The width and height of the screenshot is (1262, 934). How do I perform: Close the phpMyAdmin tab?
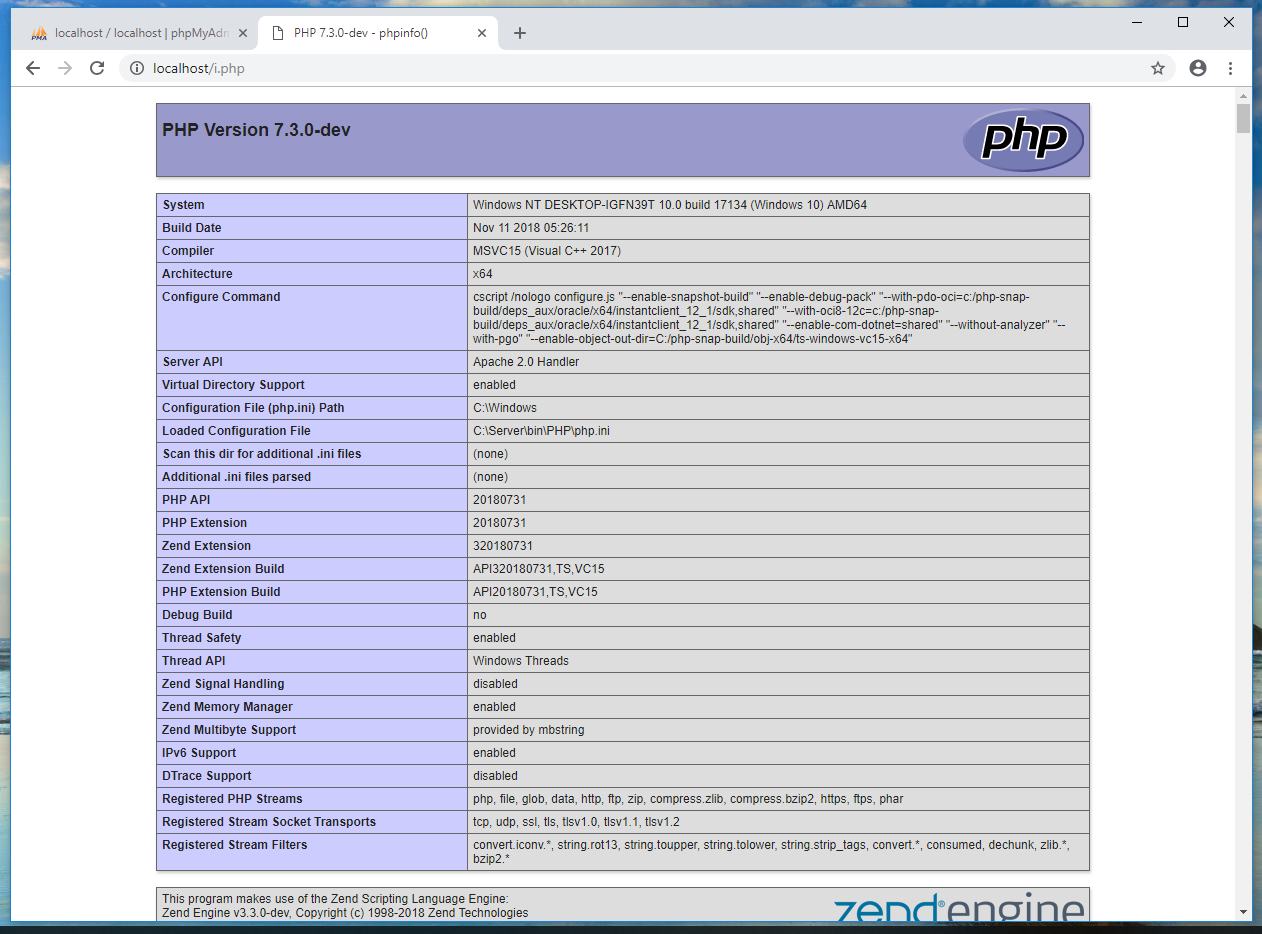[x=242, y=33]
